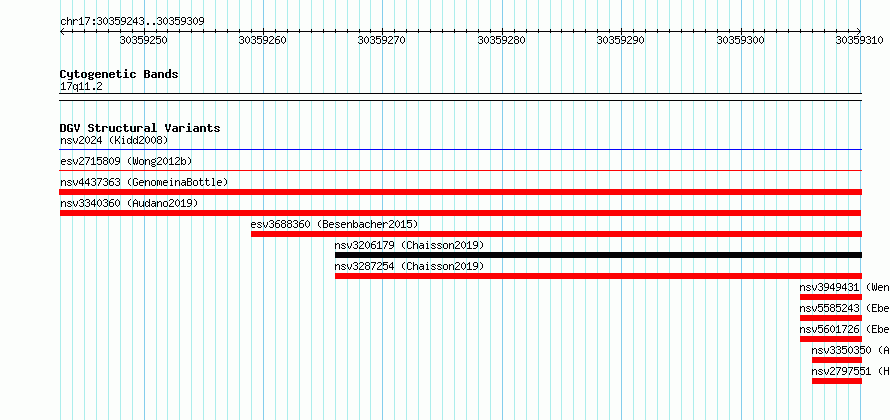Click the left arrowhead of the ruler
Image resolution: width=890 pixels, height=420 pixels.
click(x=62, y=31)
